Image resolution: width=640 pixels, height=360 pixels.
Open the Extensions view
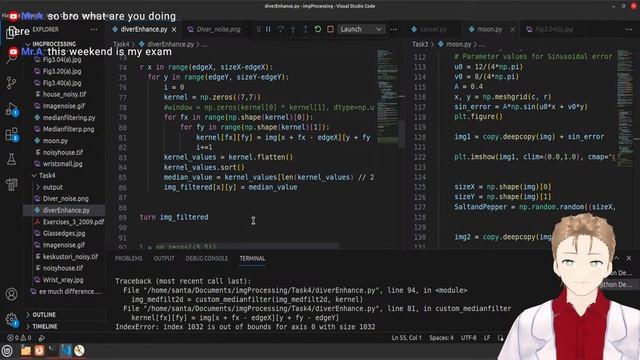[11, 134]
